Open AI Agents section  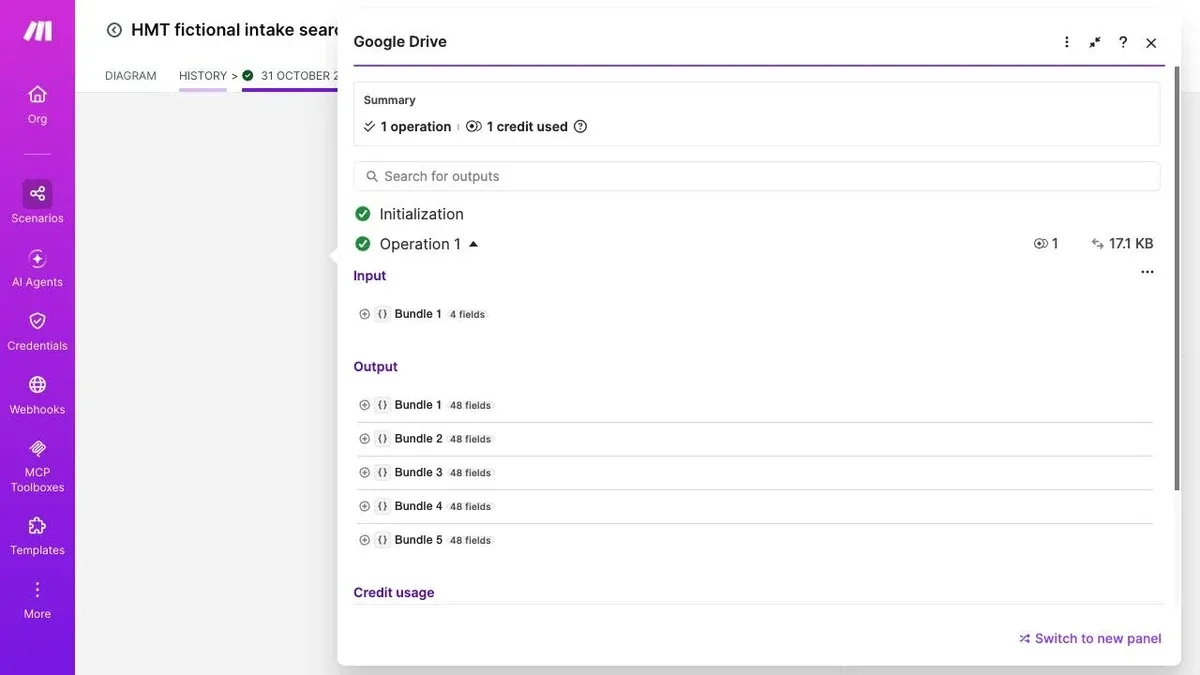(x=37, y=268)
